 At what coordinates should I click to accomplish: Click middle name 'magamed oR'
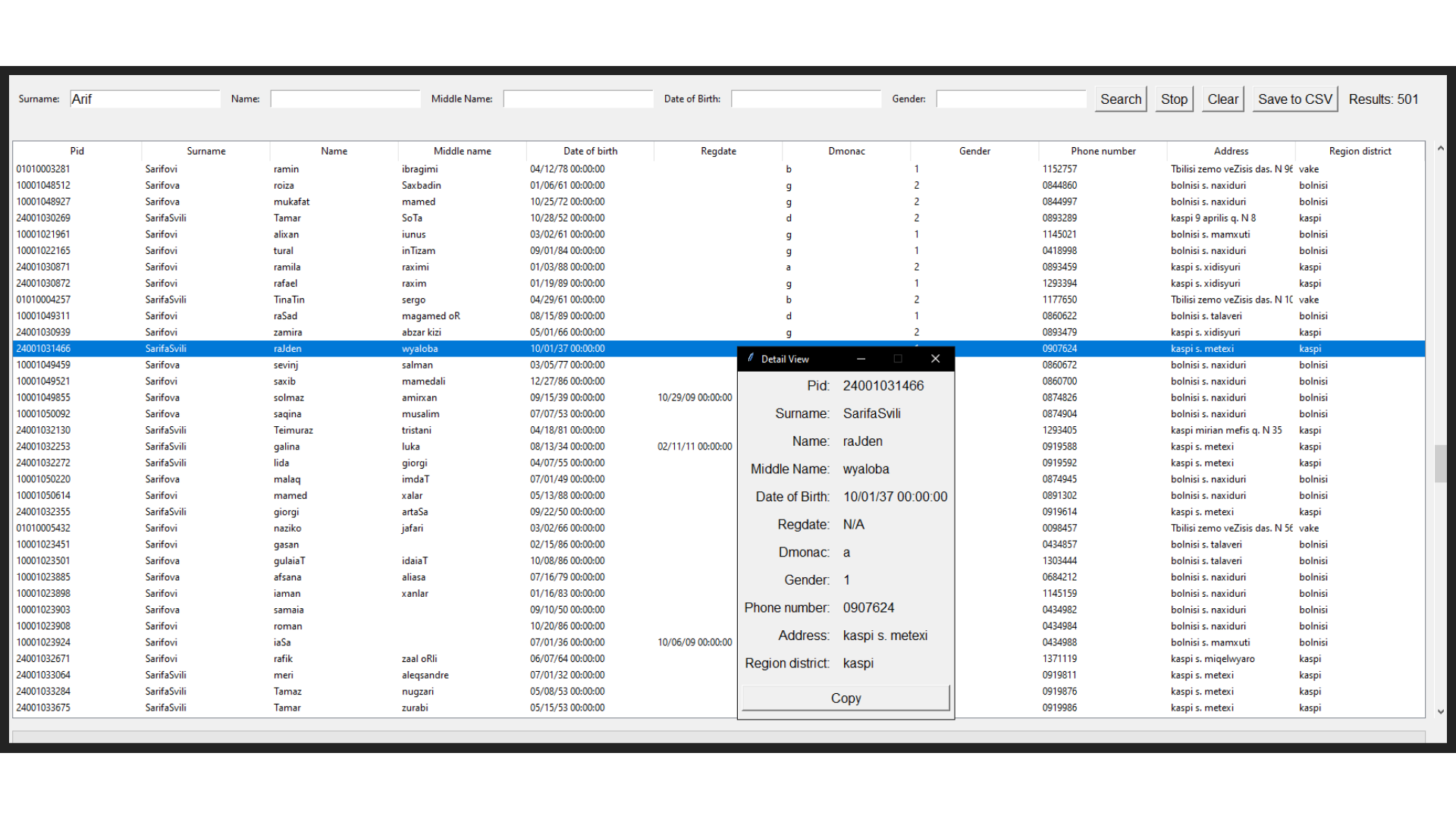[x=431, y=316]
